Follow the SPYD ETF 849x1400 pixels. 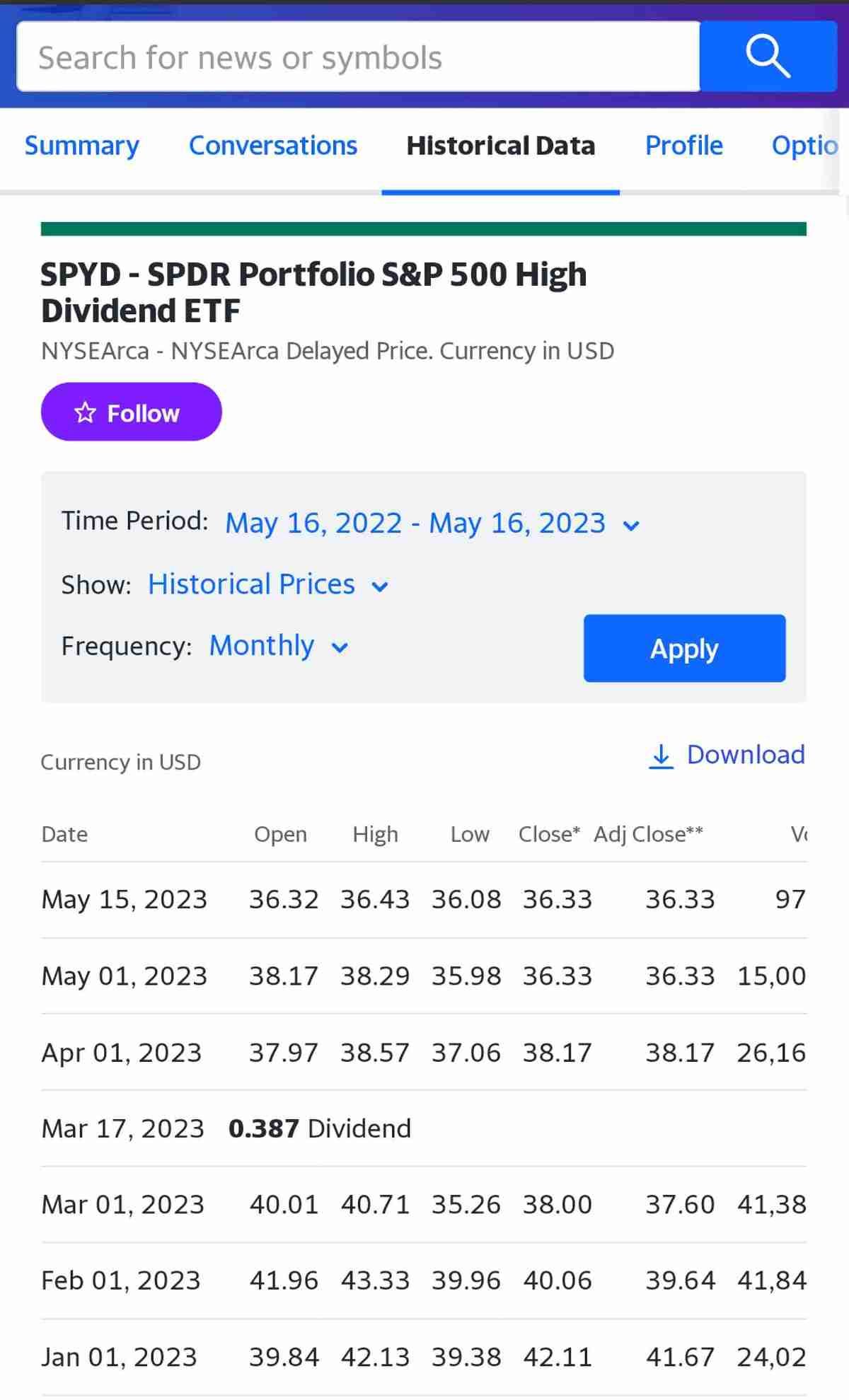(131, 412)
